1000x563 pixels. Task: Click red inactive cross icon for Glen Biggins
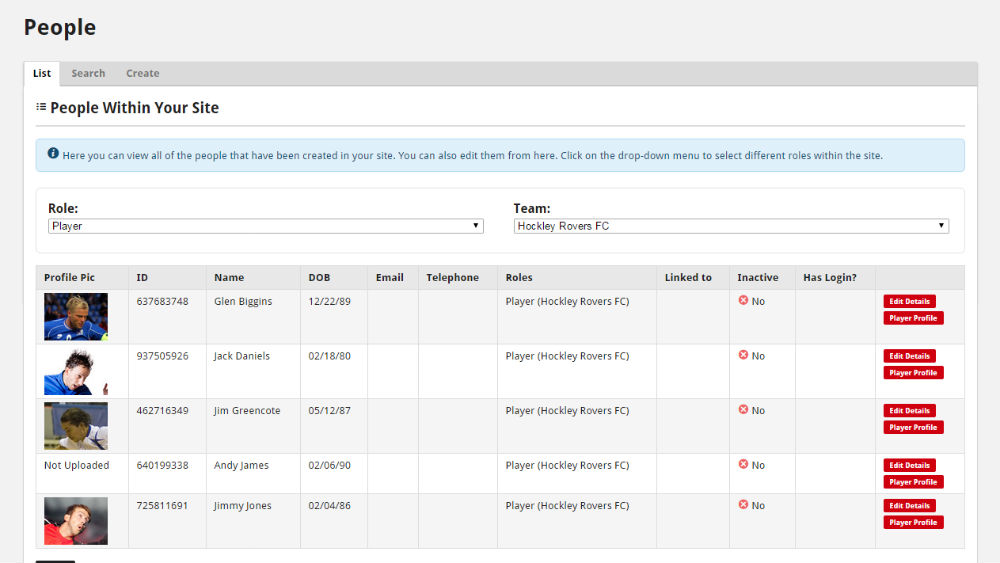pos(743,300)
